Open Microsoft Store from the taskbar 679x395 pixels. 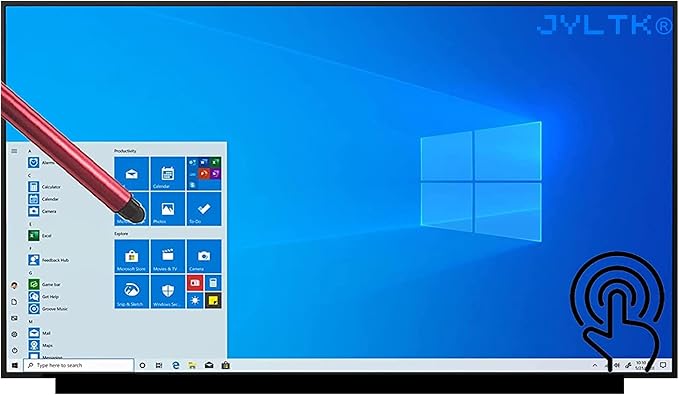[226, 366]
